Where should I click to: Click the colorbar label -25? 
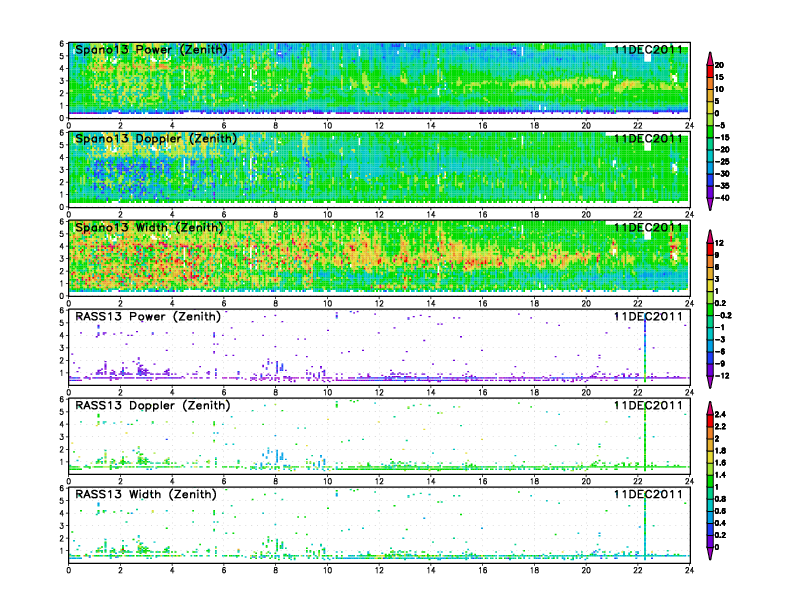(722, 162)
